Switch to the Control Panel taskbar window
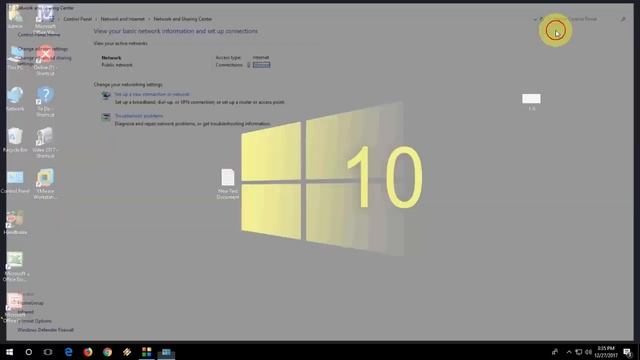This screenshot has height=360, width=640. [166, 352]
